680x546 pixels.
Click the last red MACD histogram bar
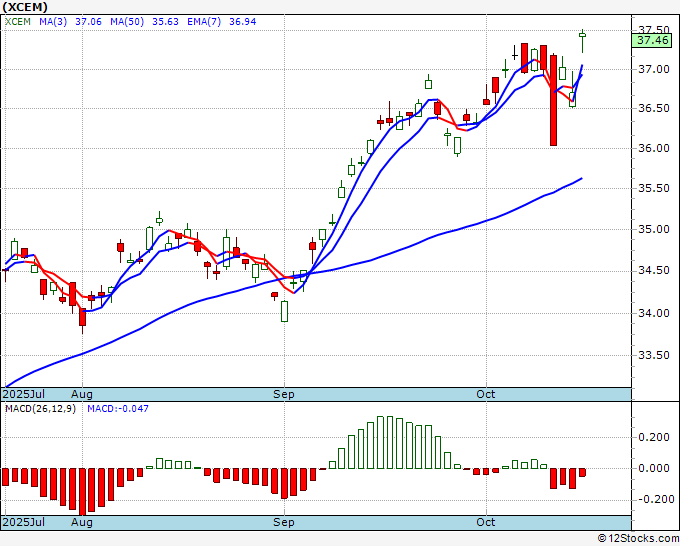click(x=582, y=472)
